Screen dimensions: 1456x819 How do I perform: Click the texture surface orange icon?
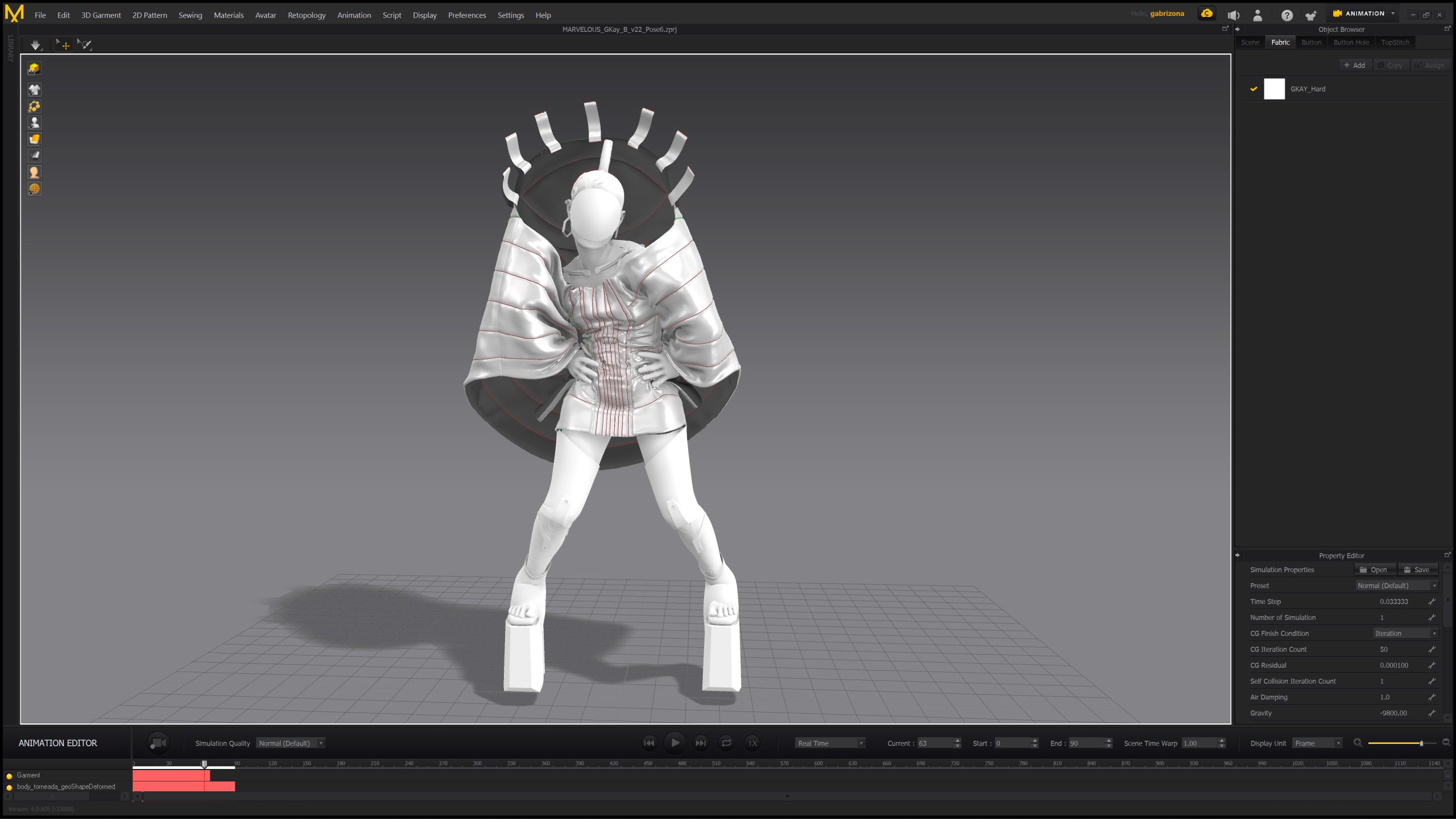click(x=34, y=139)
